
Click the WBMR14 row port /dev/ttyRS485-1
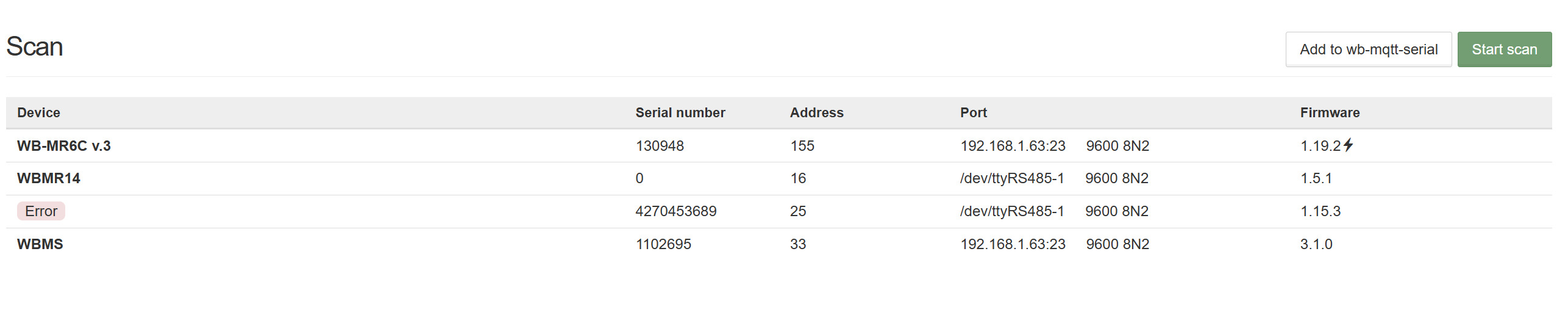[x=1011, y=178]
